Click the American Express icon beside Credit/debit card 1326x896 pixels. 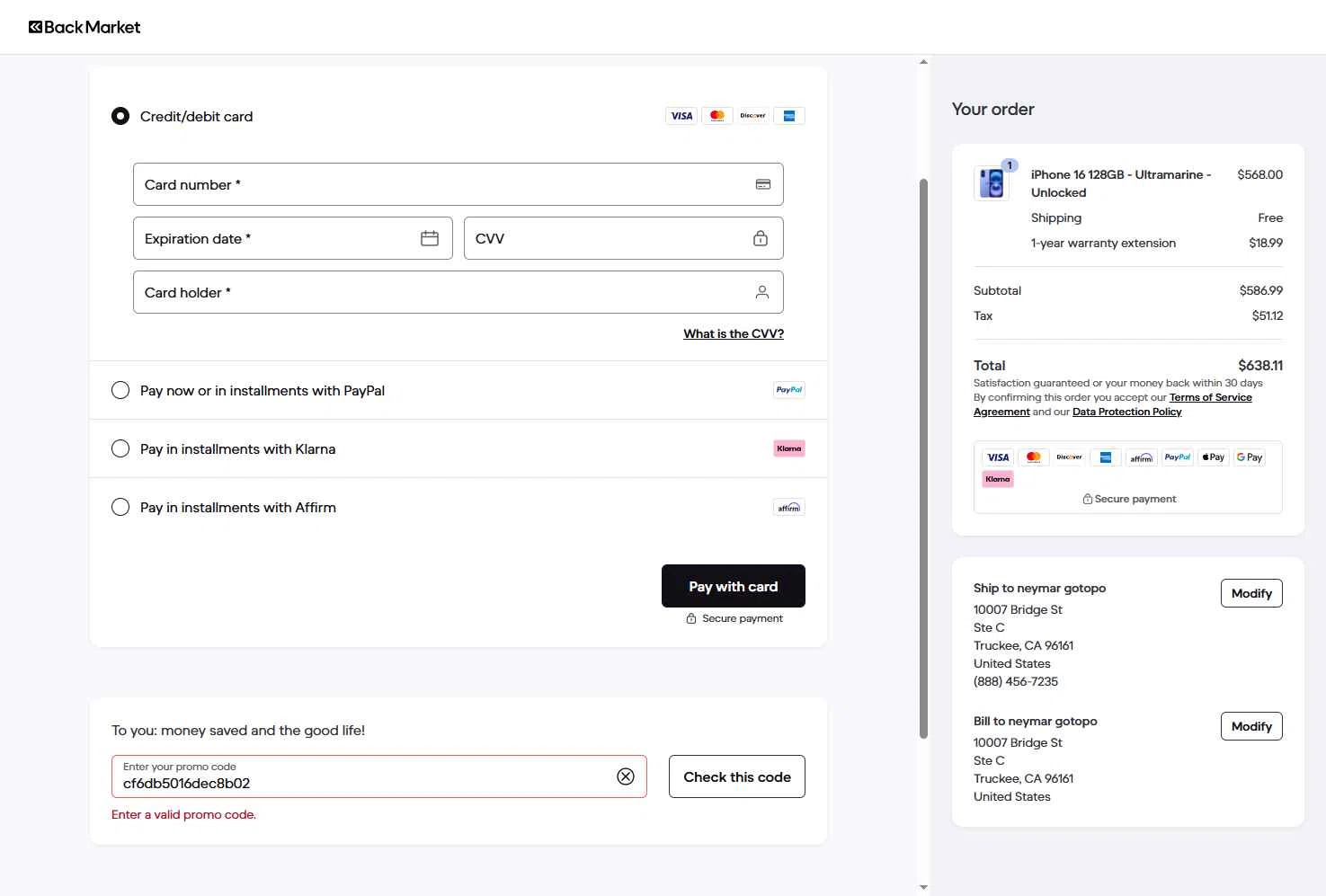(x=789, y=116)
